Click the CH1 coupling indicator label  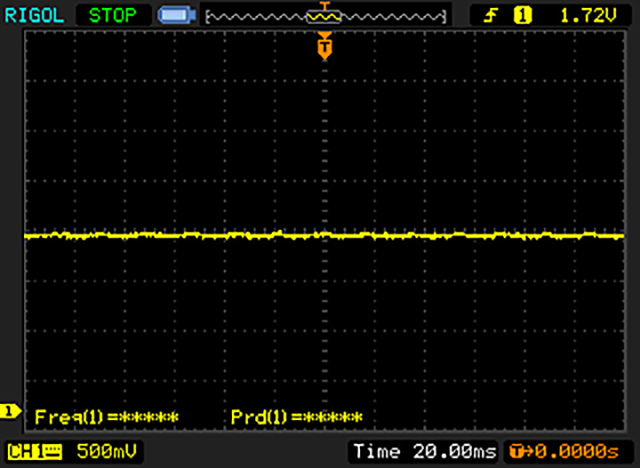coord(35,452)
